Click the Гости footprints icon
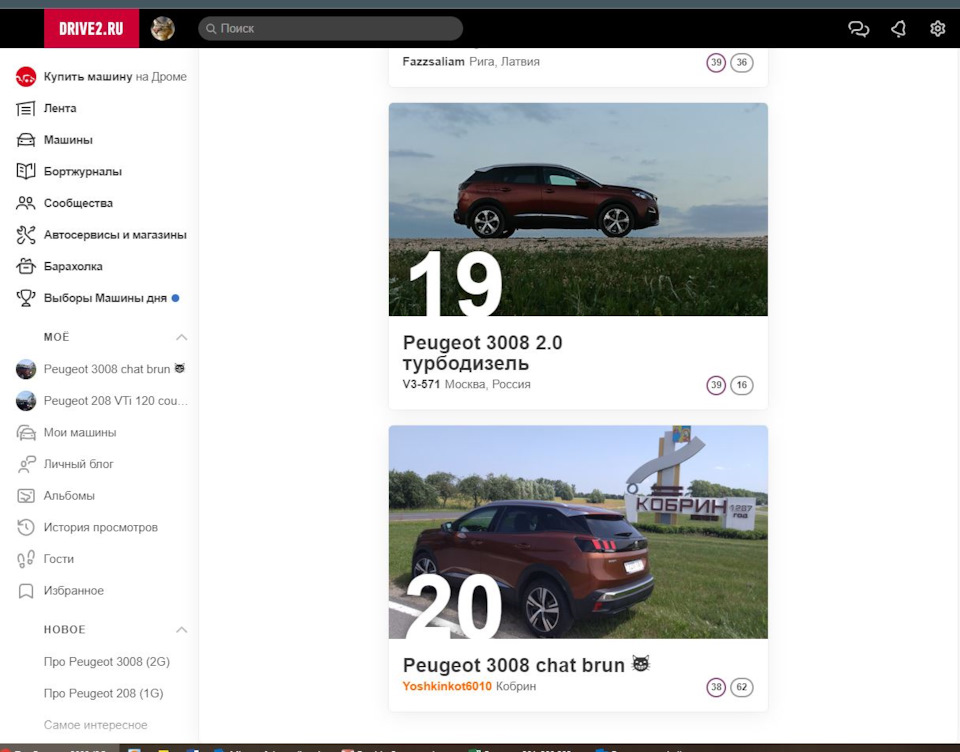 pos(26,559)
